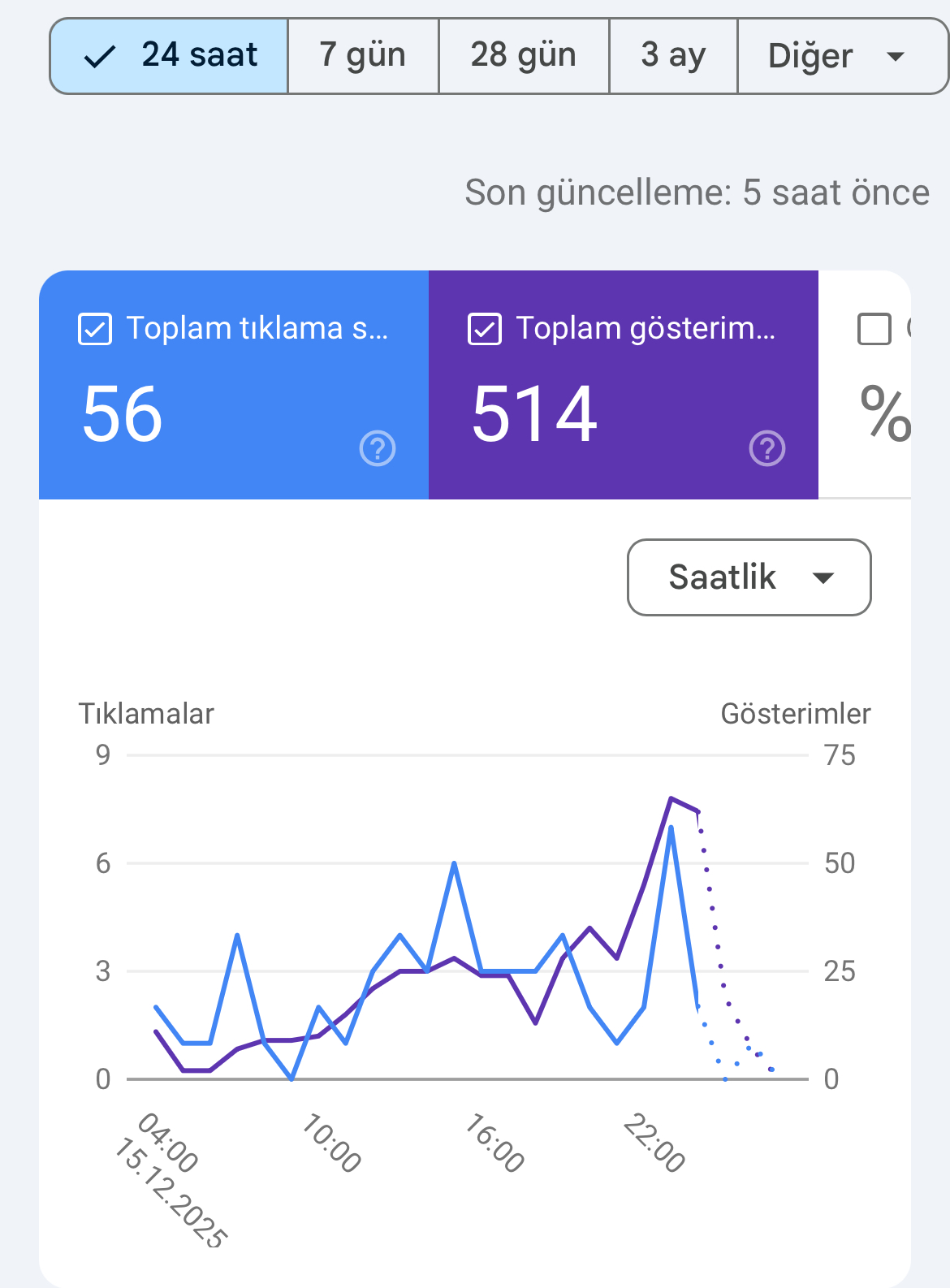Click help icon on total clicks card

378,448
